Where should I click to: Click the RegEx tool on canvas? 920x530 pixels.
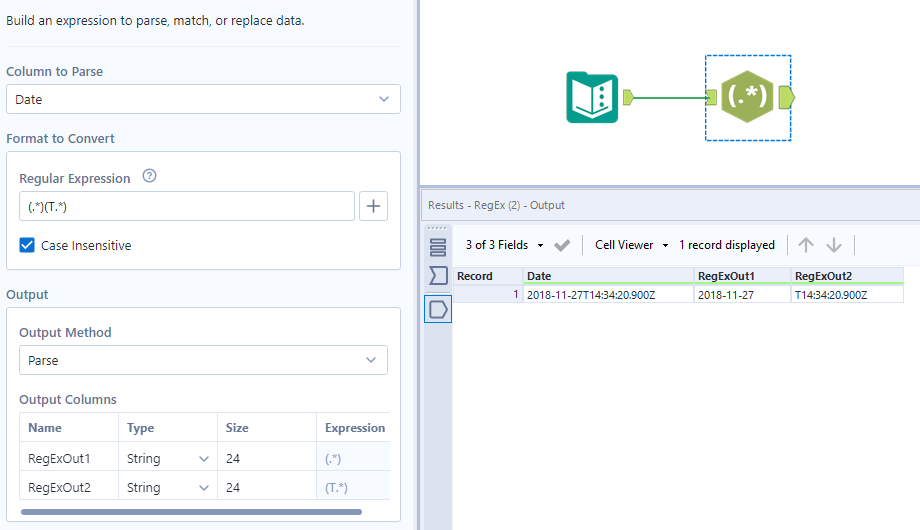click(x=747, y=97)
